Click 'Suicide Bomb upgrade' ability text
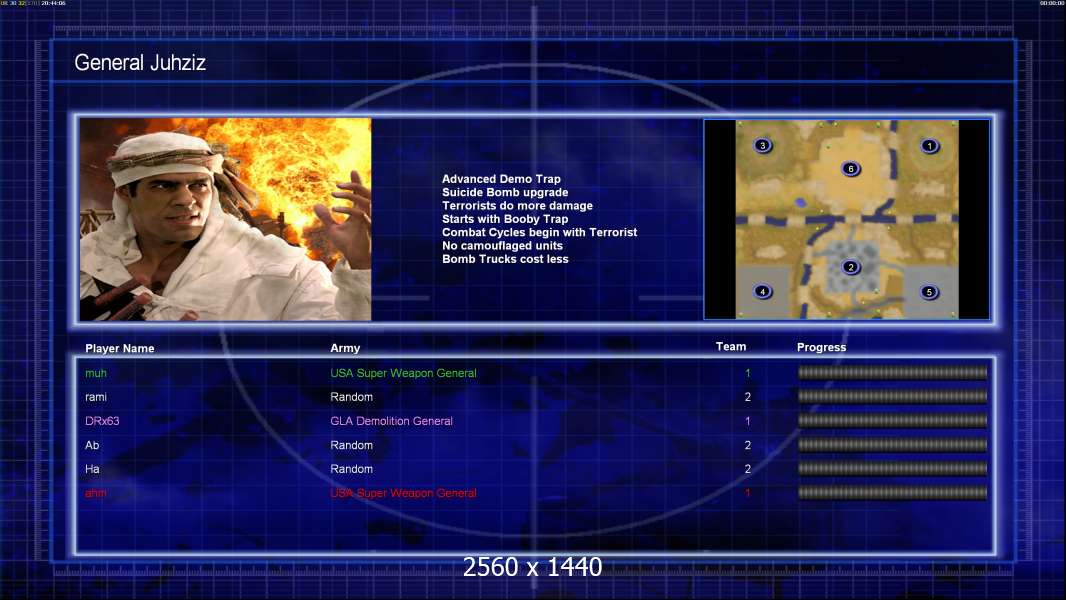The image size is (1066, 600). (x=505, y=192)
